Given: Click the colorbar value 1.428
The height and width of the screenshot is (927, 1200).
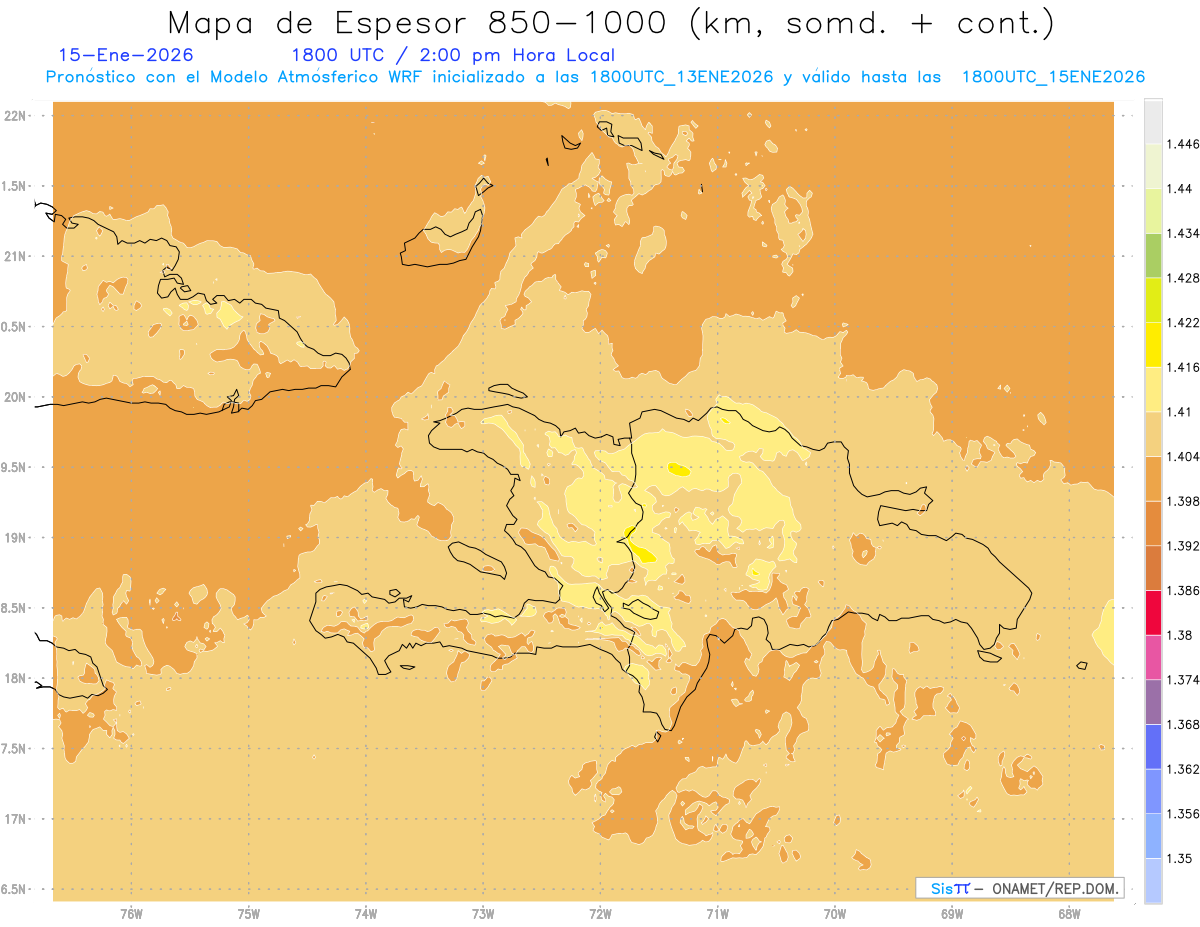Looking at the screenshot, I should 1185,278.
